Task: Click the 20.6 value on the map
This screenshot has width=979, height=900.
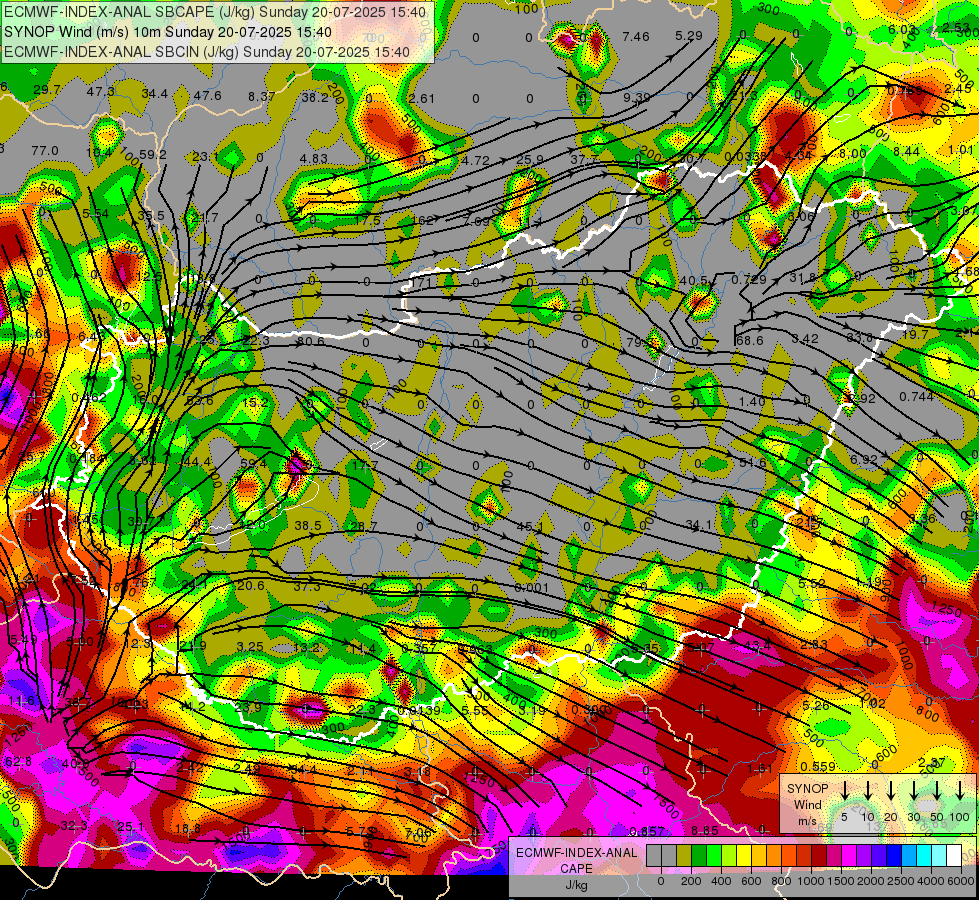Action: 250,585
